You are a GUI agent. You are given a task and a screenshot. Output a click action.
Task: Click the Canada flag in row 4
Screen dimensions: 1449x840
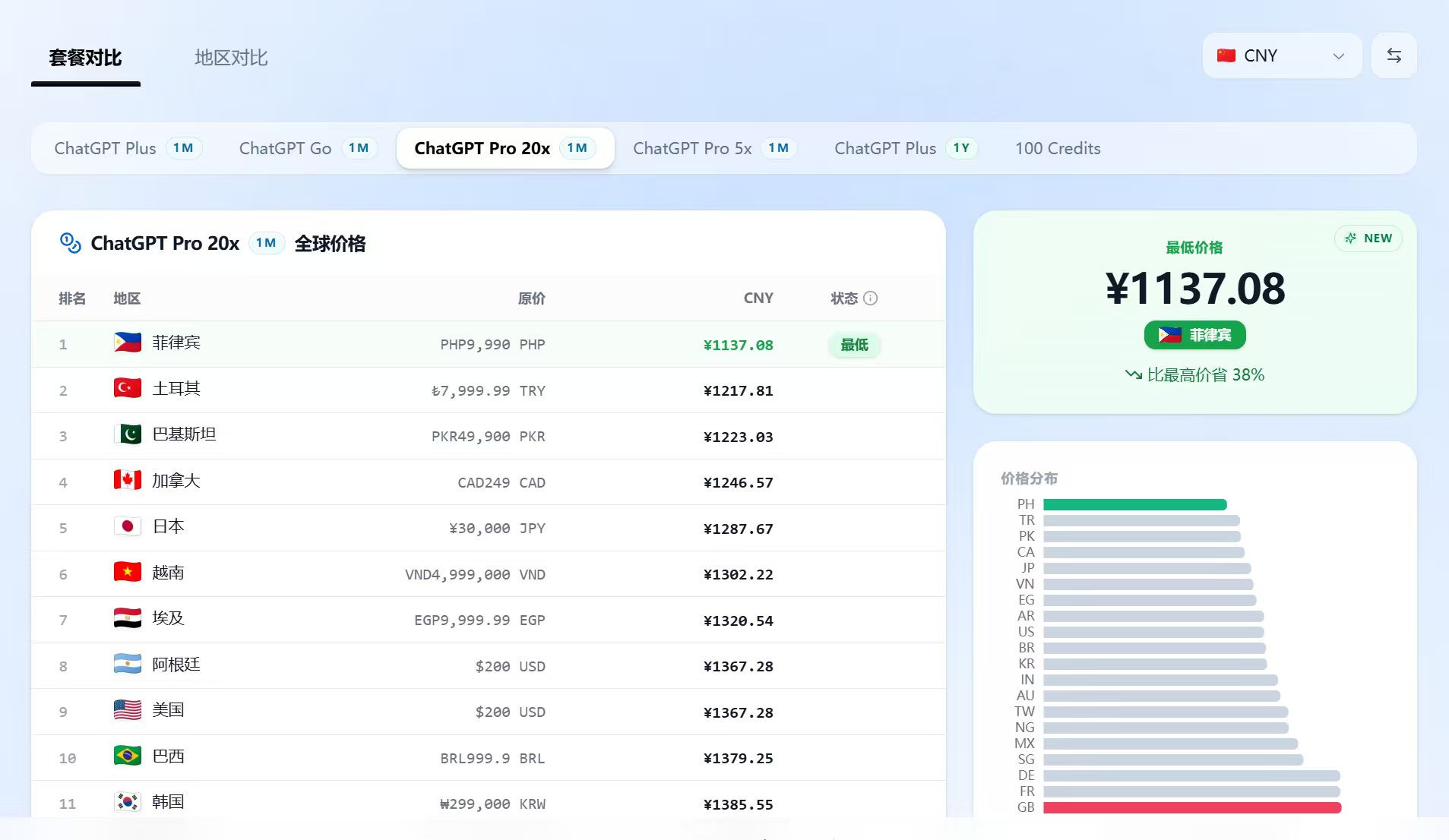(x=128, y=481)
